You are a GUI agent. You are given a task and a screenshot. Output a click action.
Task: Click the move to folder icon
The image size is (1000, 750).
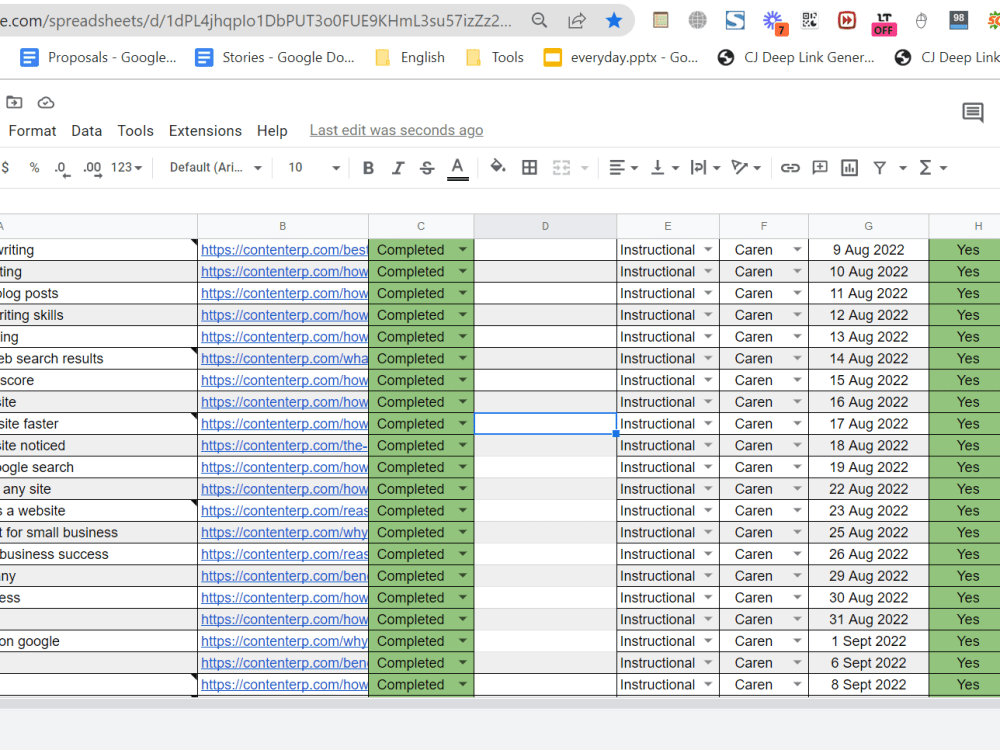coord(14,102)
